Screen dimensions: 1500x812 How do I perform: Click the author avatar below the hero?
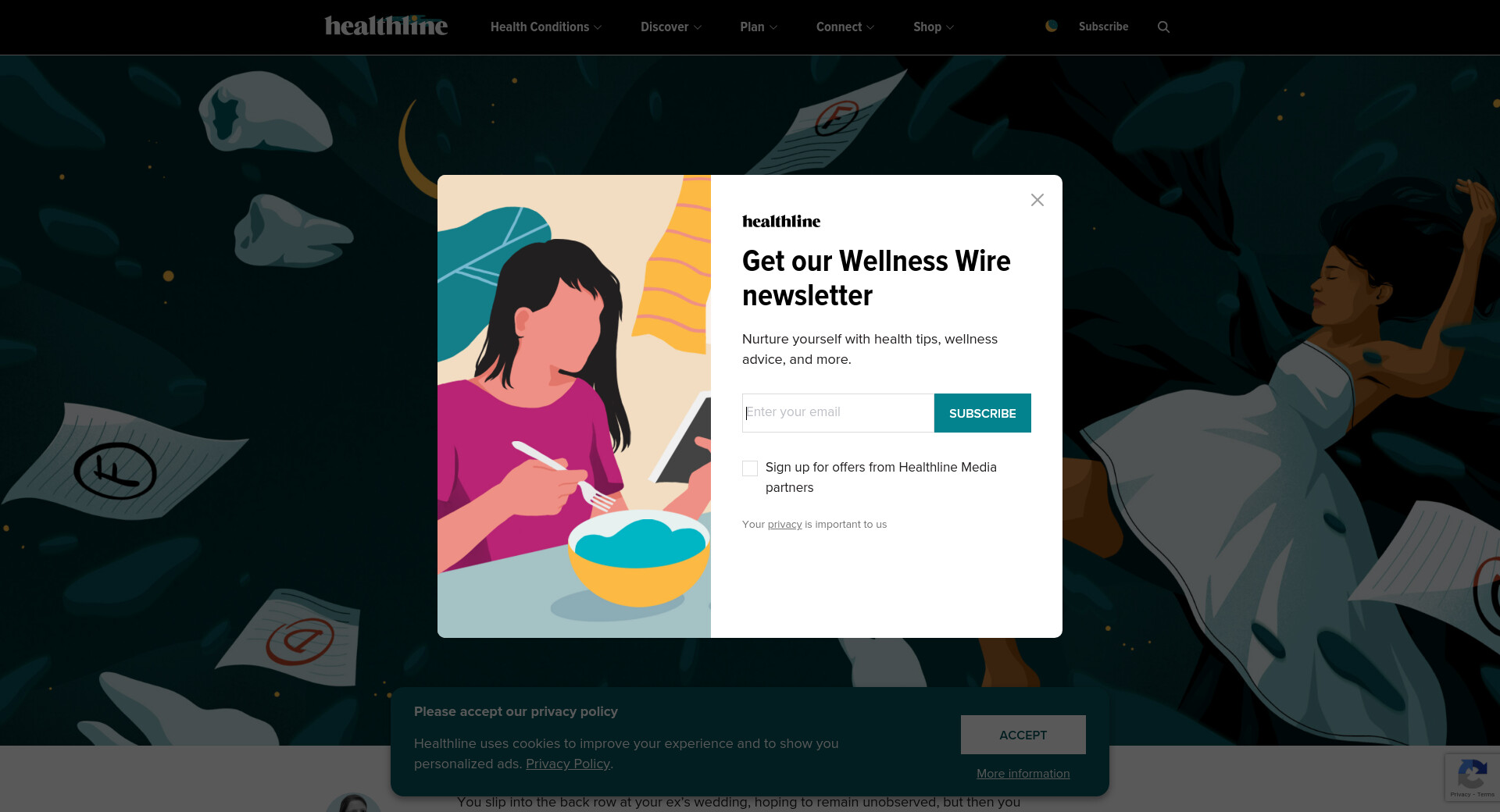[x=353, y=803]
